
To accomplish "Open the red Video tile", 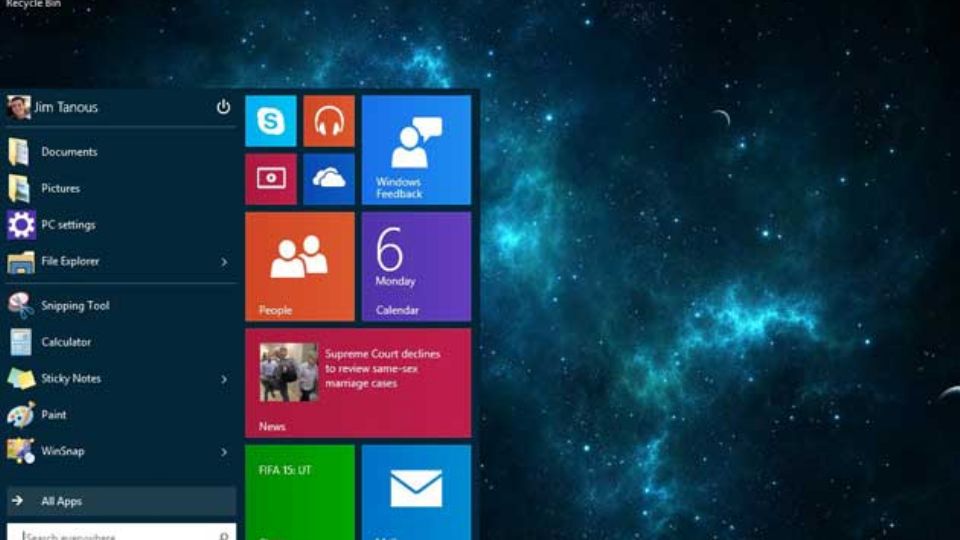I will pos(270,179).
